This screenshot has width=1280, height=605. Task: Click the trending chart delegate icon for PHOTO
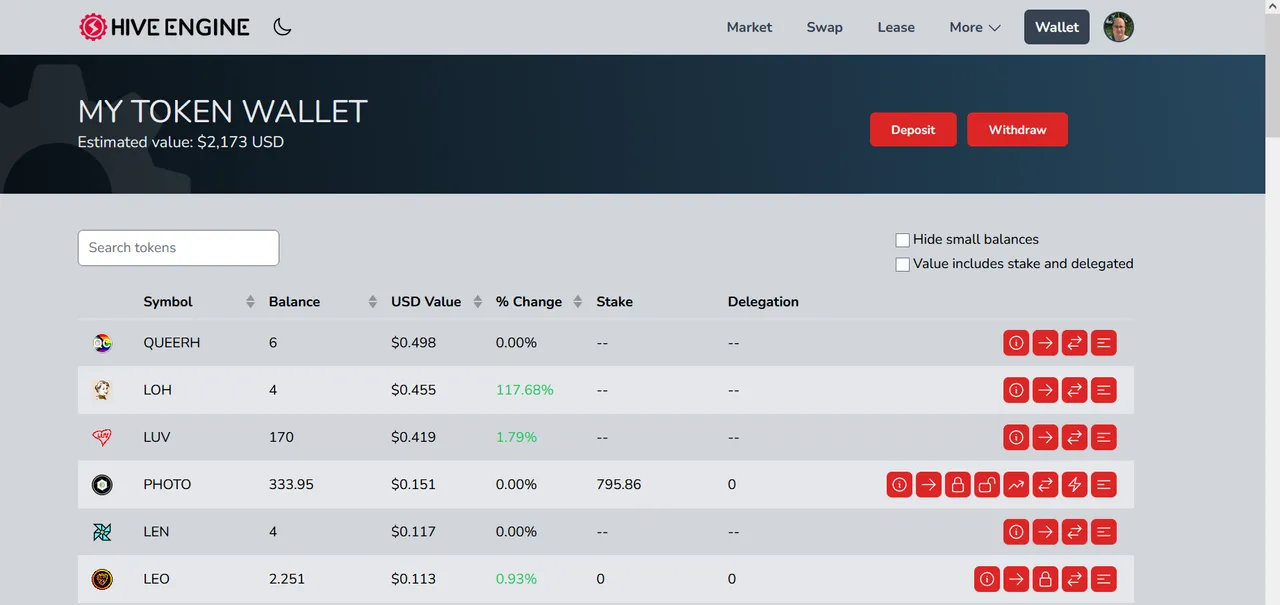point(1016,485)
